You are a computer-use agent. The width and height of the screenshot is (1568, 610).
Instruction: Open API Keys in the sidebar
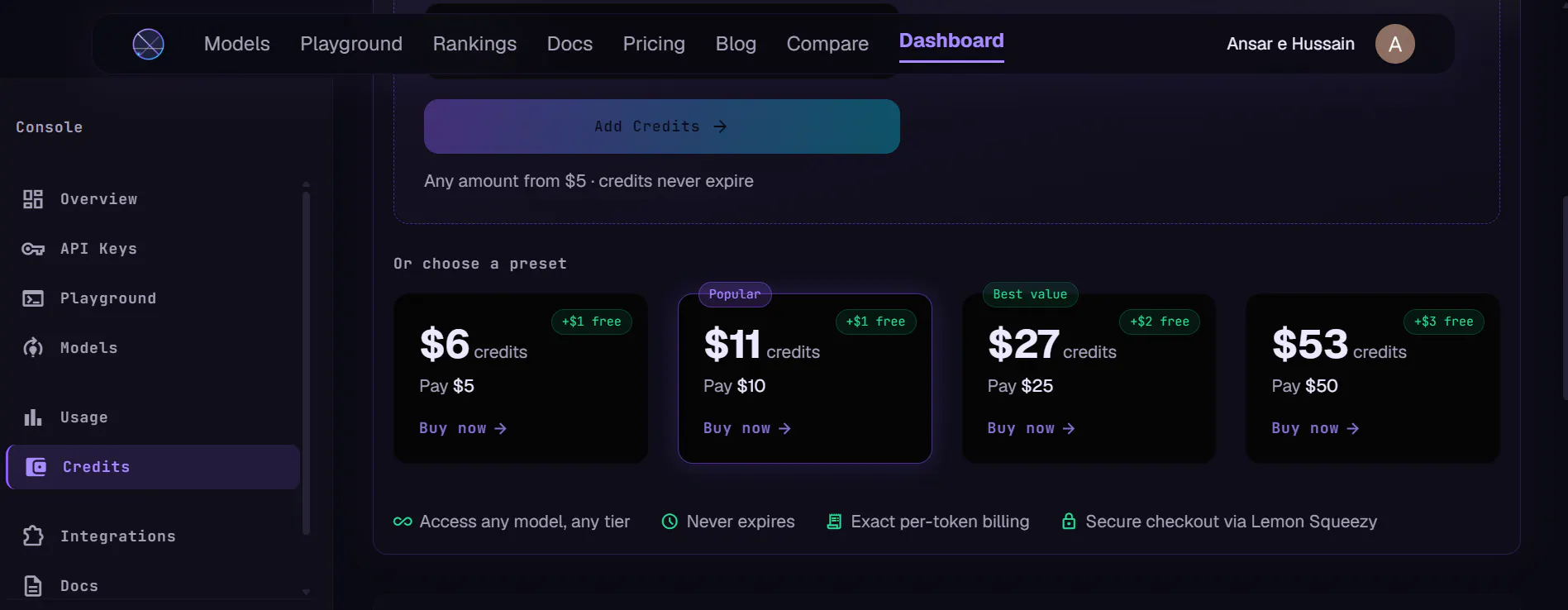(153, 249)
